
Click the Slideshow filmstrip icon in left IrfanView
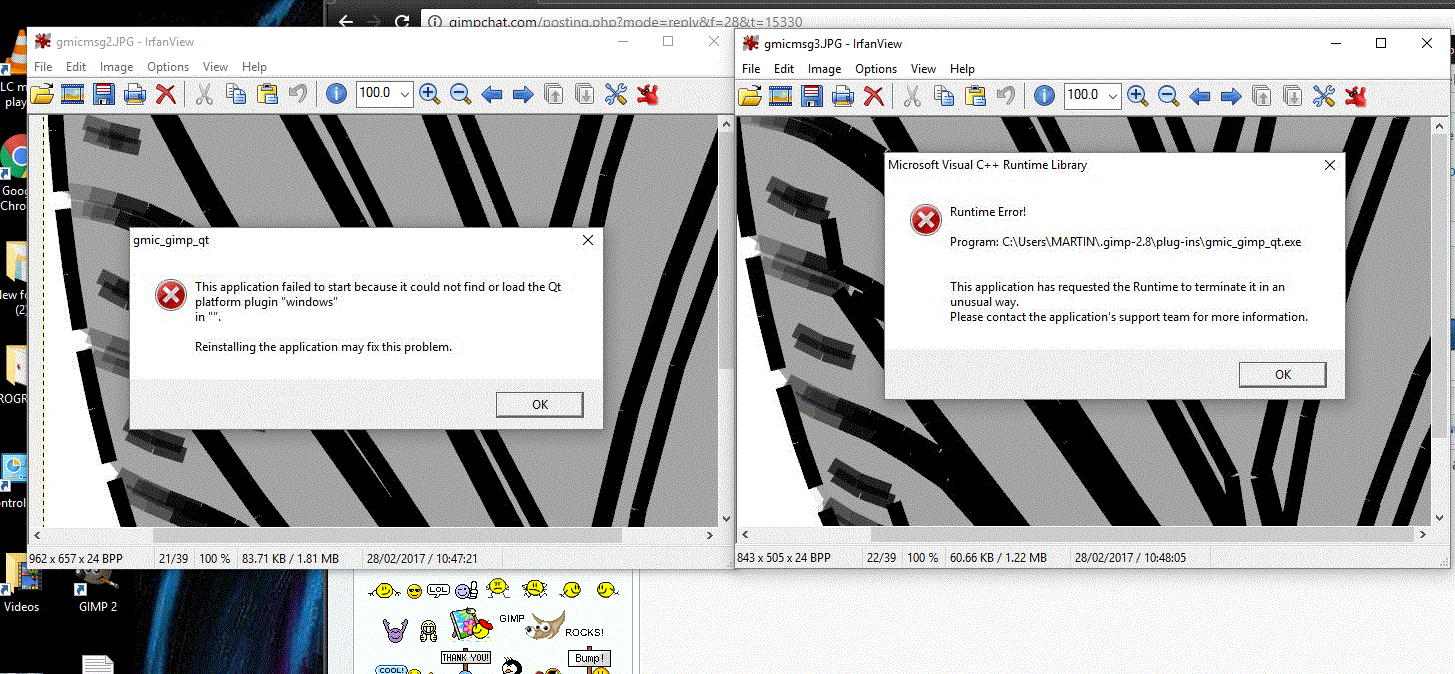click(73, 94)
